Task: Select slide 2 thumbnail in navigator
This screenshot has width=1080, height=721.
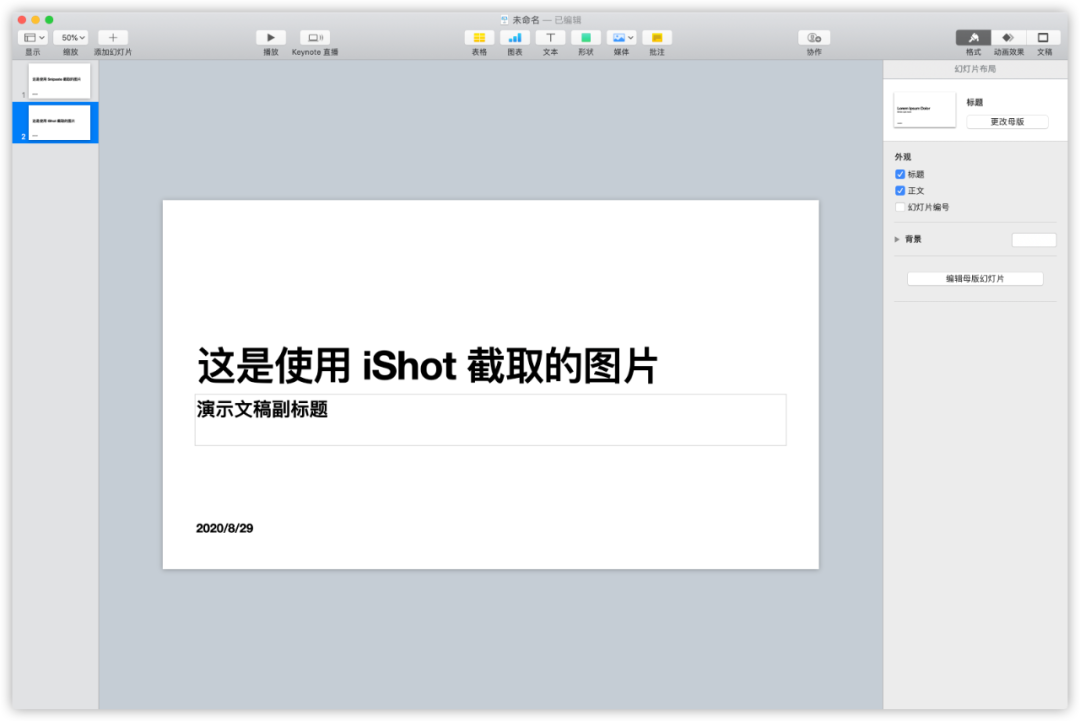Action: (59, 123)
